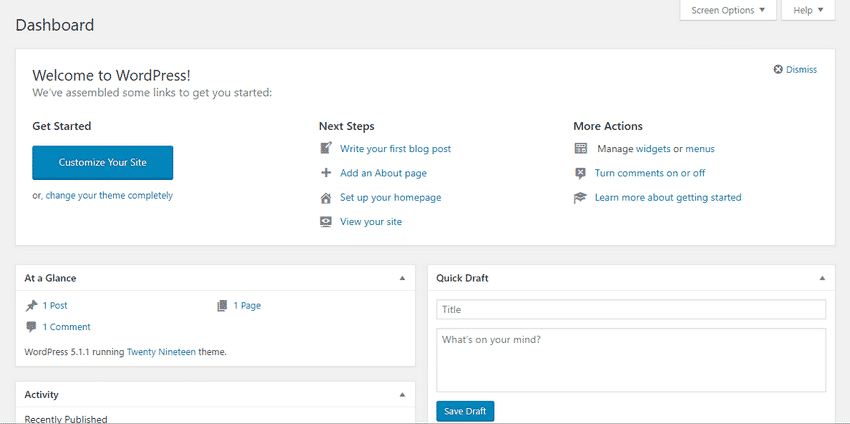Viewport: 850px width, 424px height.
Task: Open the Twenty Nineteen theme link
Action: pyautogui.click(x=161, y=352)
